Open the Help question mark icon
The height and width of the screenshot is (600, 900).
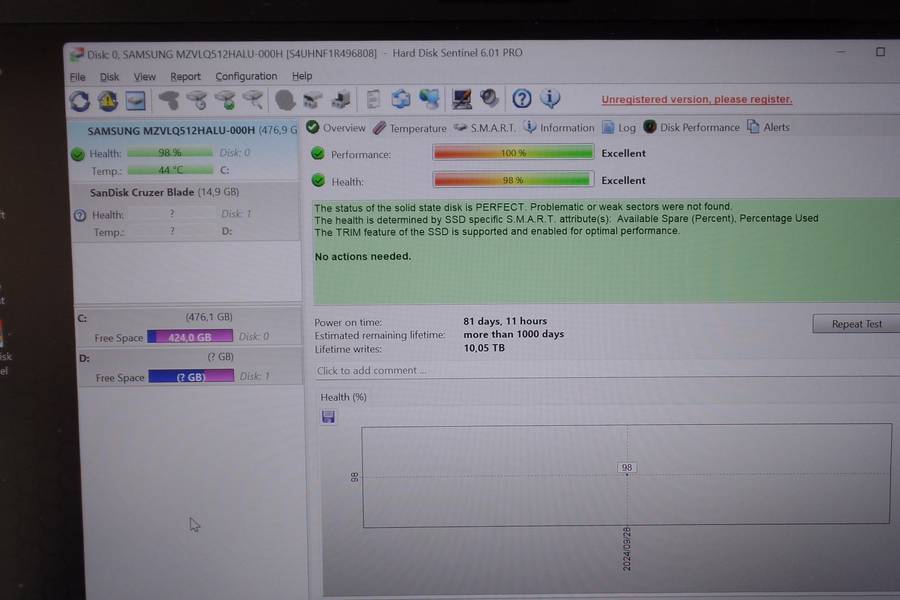(x=521, y=98)
